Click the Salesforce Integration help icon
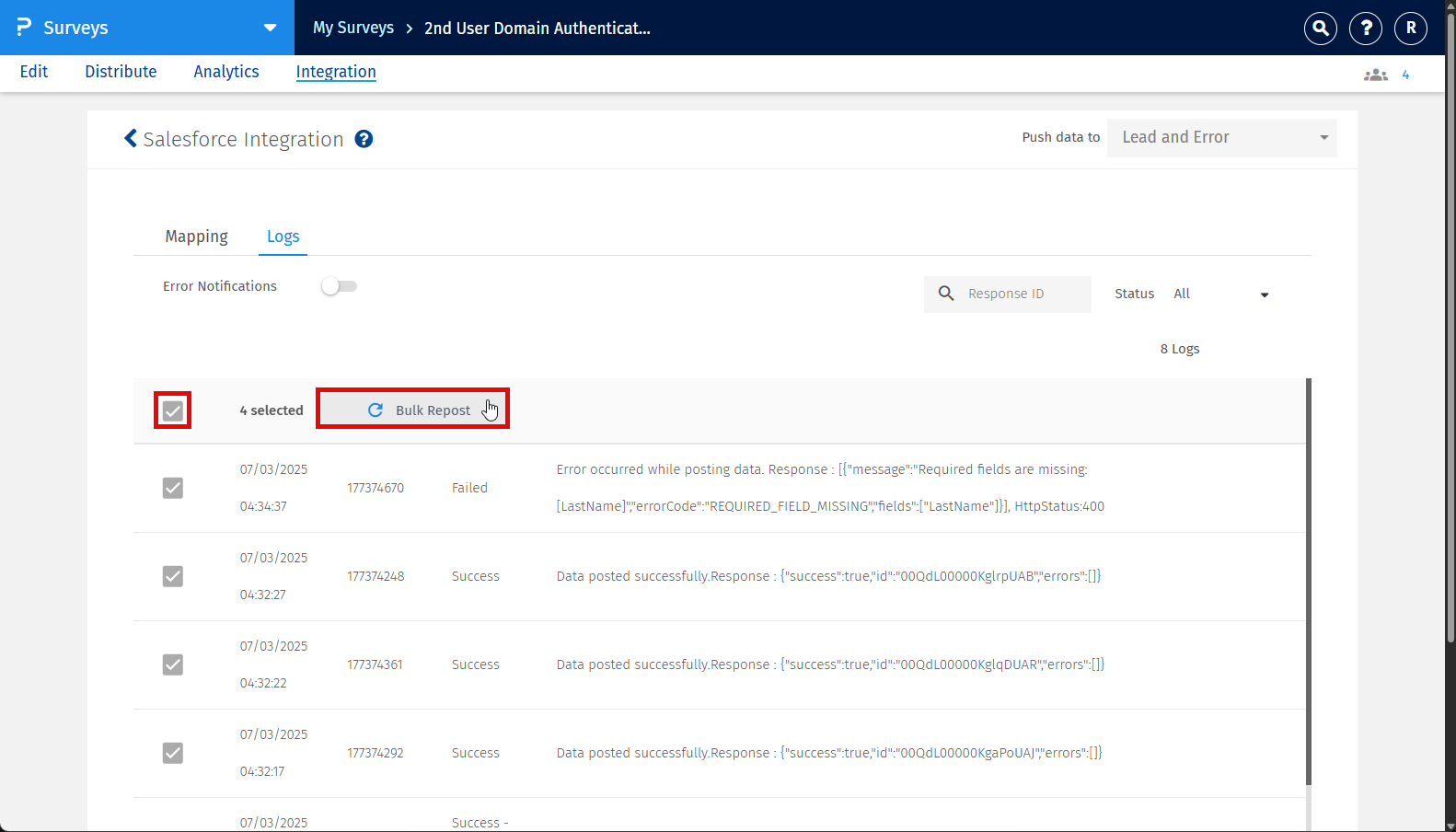Screen dimensions: 1456x832 (x=364, y=139)
